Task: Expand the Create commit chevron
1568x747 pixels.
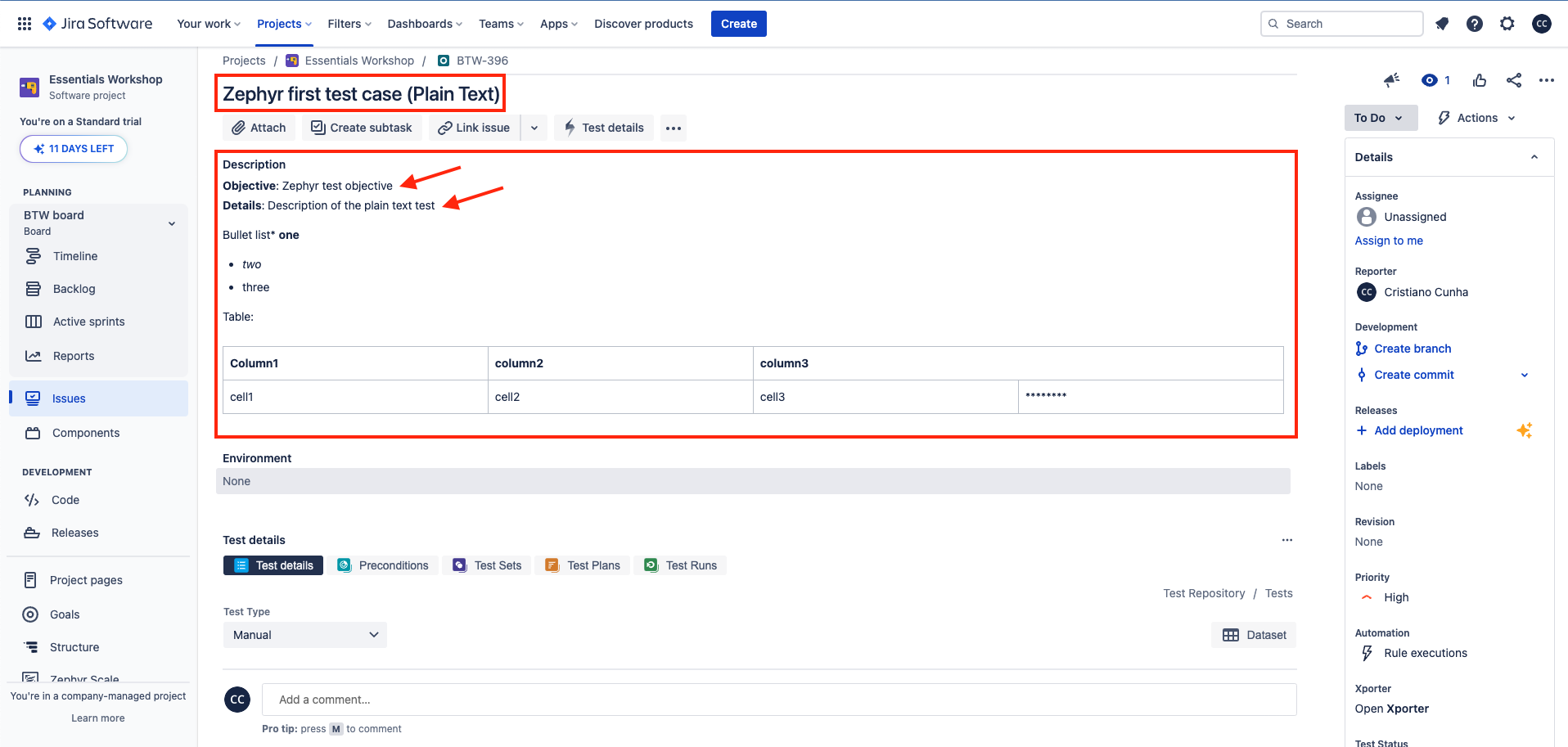Action: coord(1525,375)
